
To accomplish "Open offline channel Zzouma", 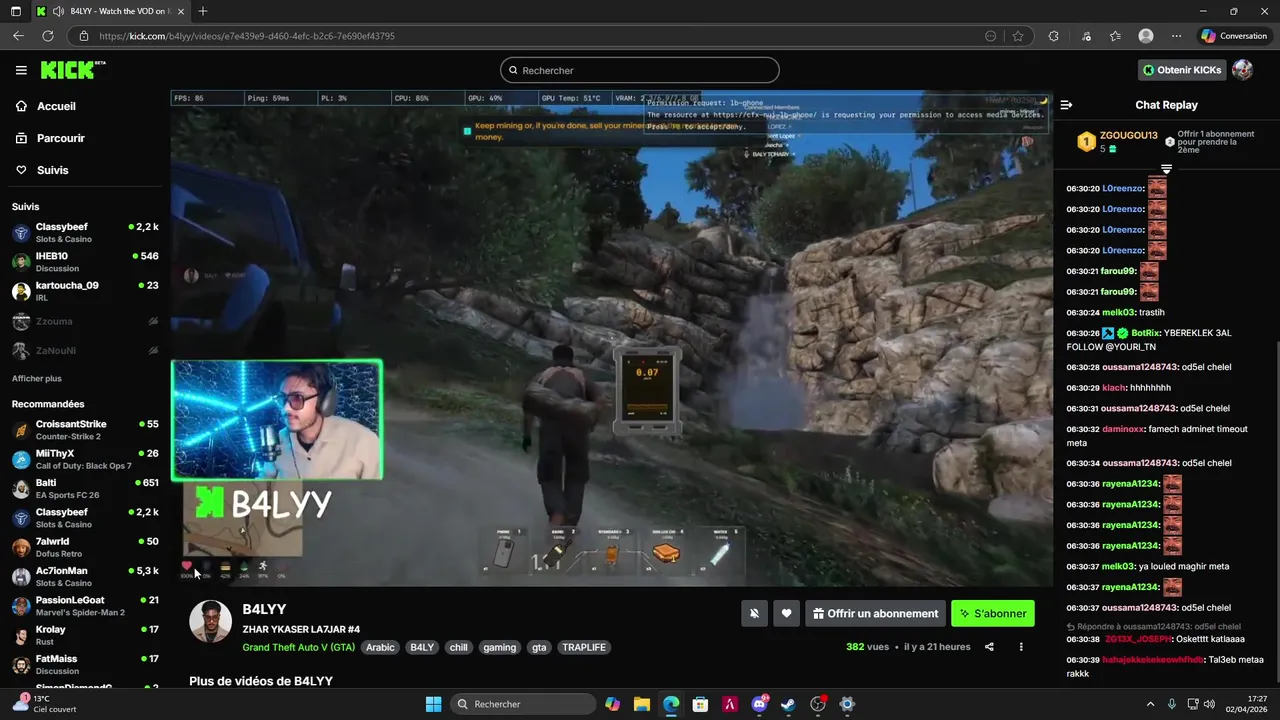I will point(85,321).
